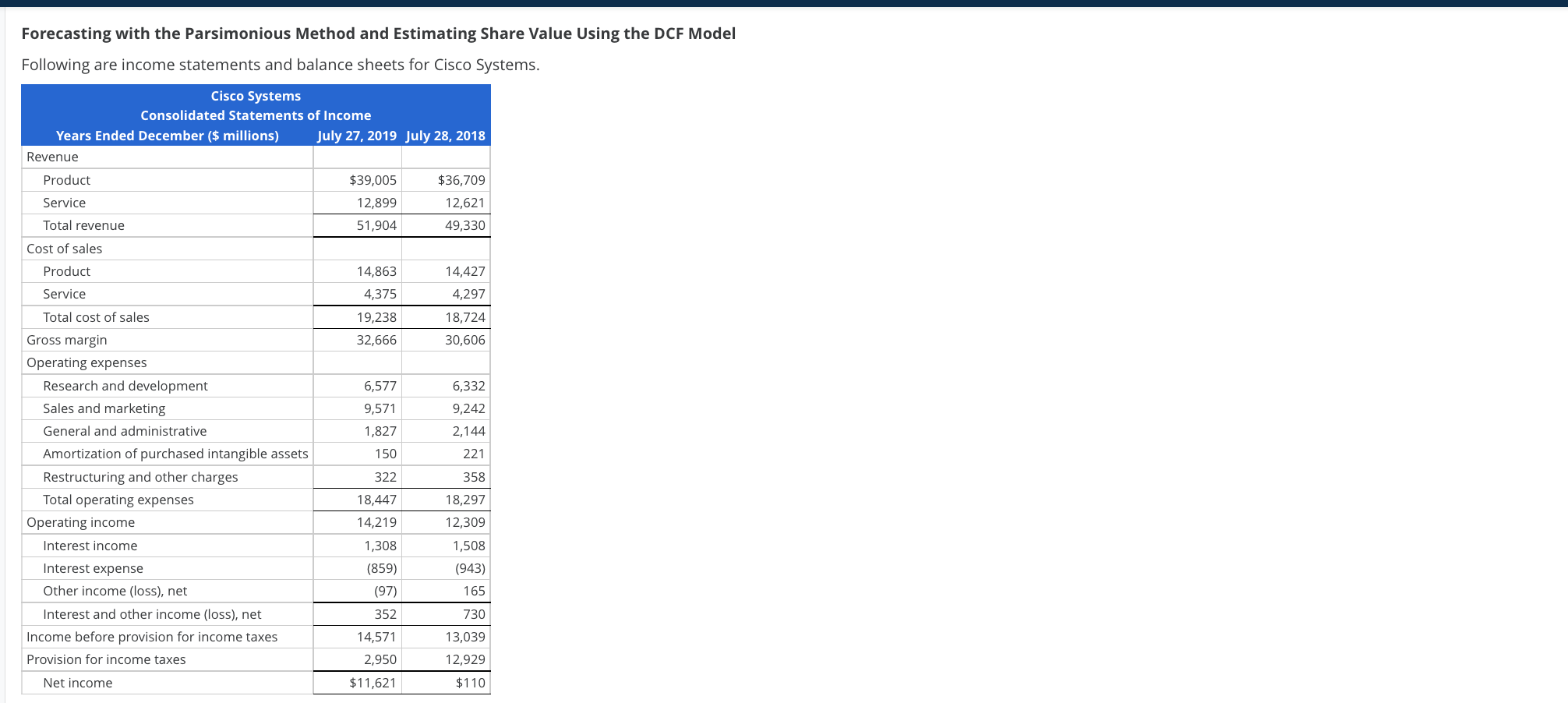Click the Service revenue value 12,899
The height and width of the screenshot is (703, 1568).
coord(378,203)
